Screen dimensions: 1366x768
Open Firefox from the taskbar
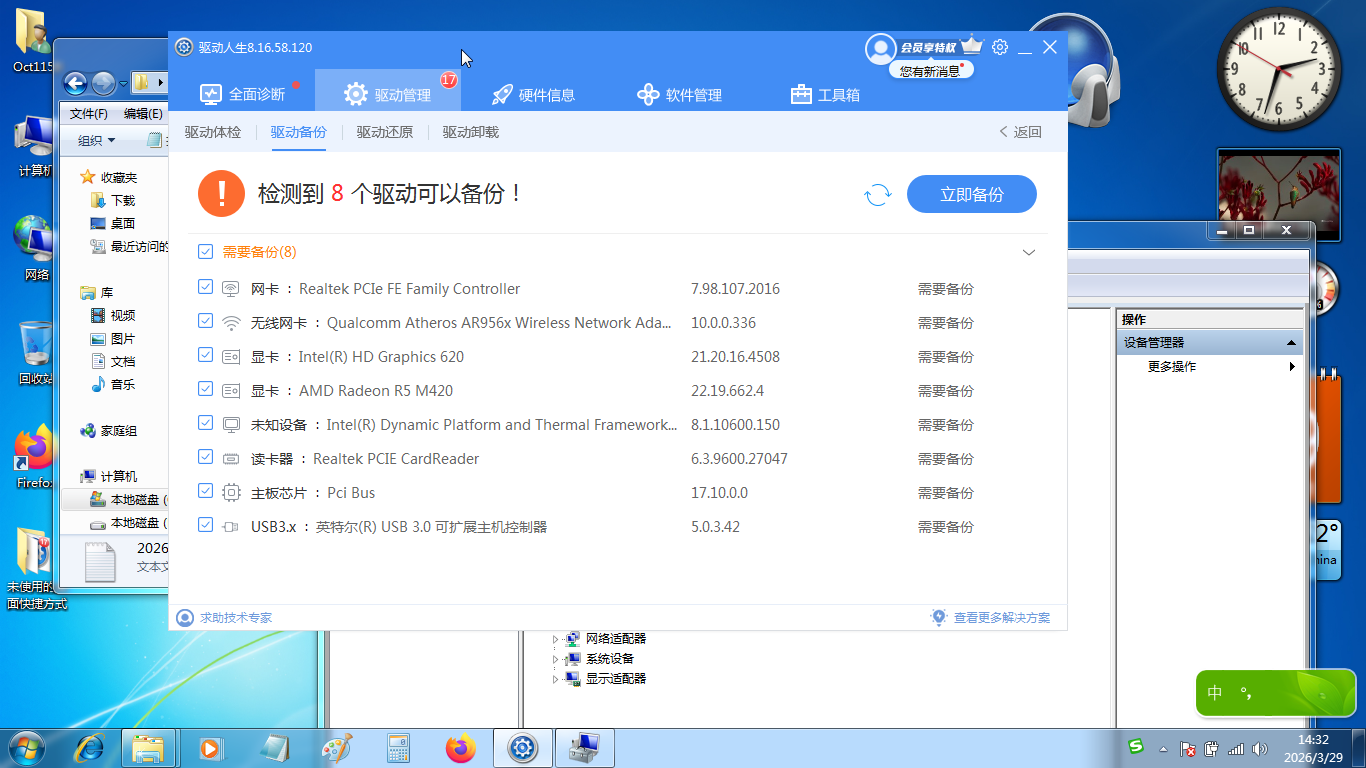click(x=461, y=748)
